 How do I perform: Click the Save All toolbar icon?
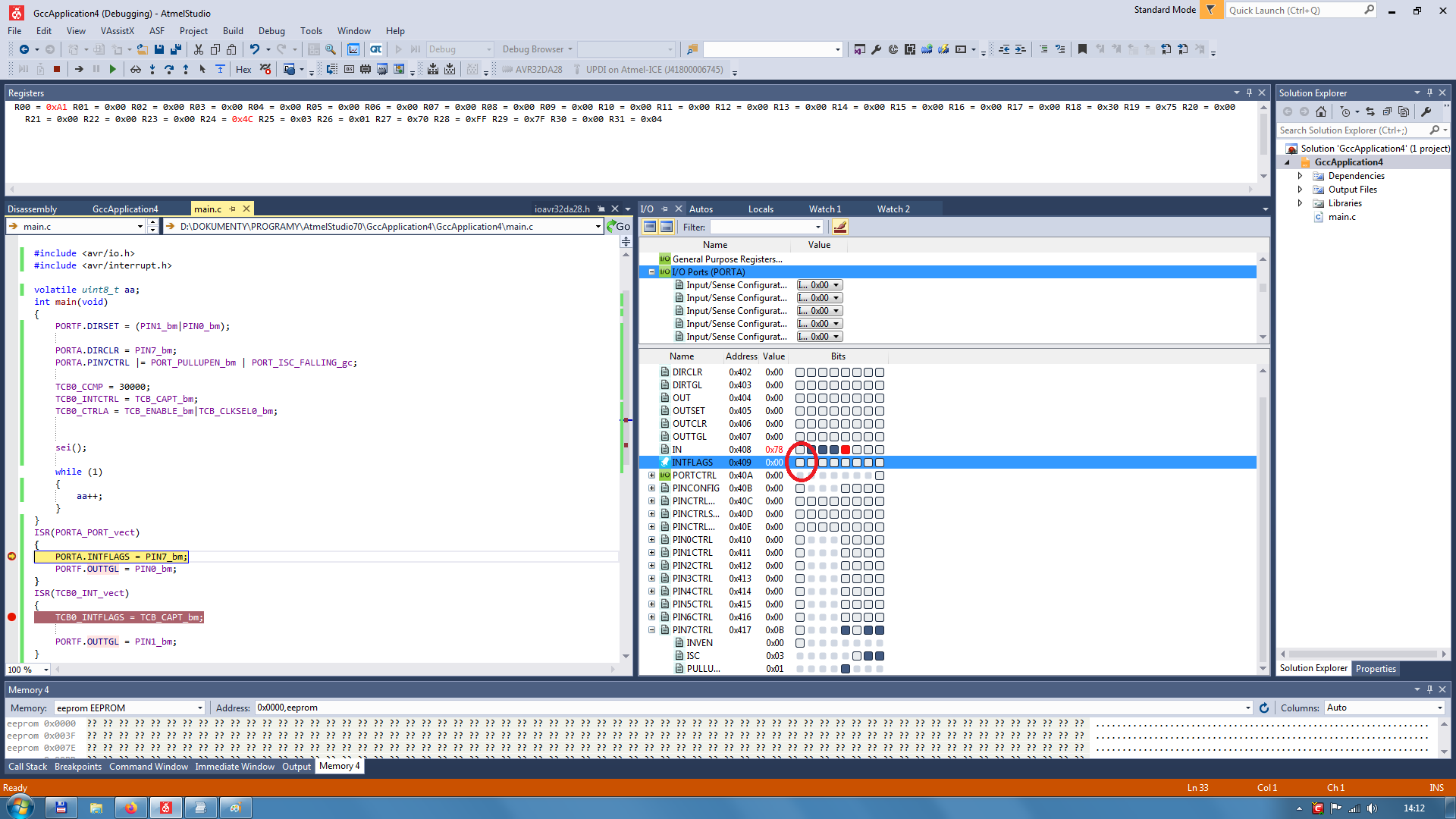176,49
